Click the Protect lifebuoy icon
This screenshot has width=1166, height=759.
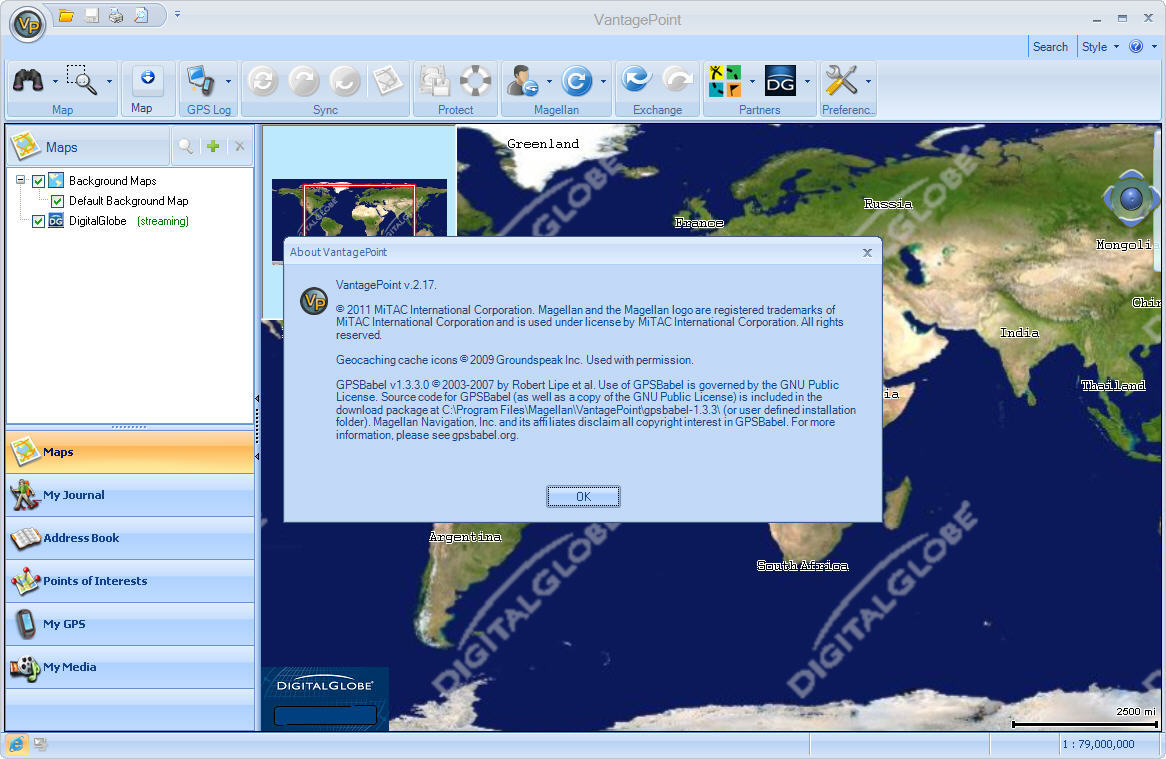click(475, 80)
